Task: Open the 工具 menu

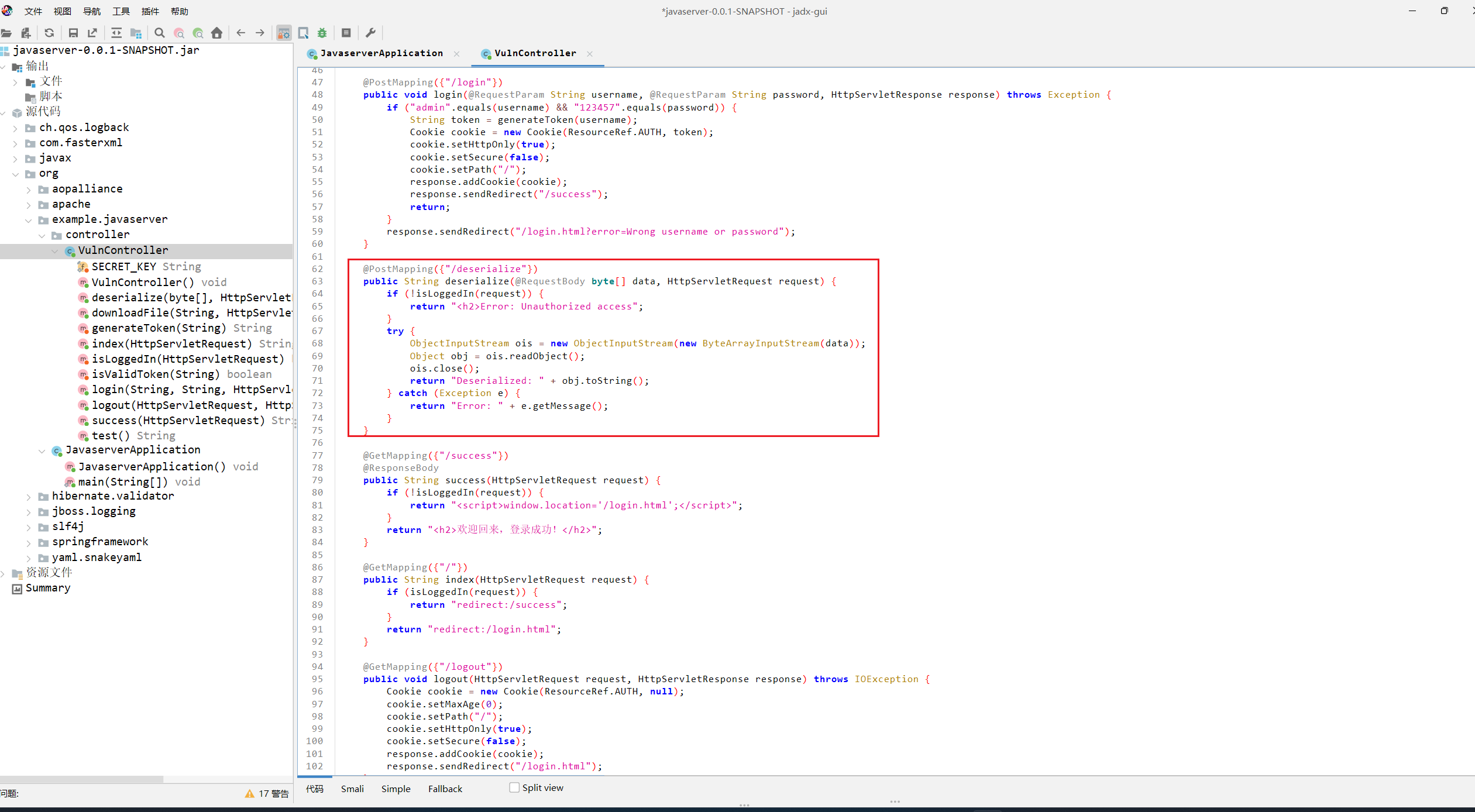Action: point(121,11)
